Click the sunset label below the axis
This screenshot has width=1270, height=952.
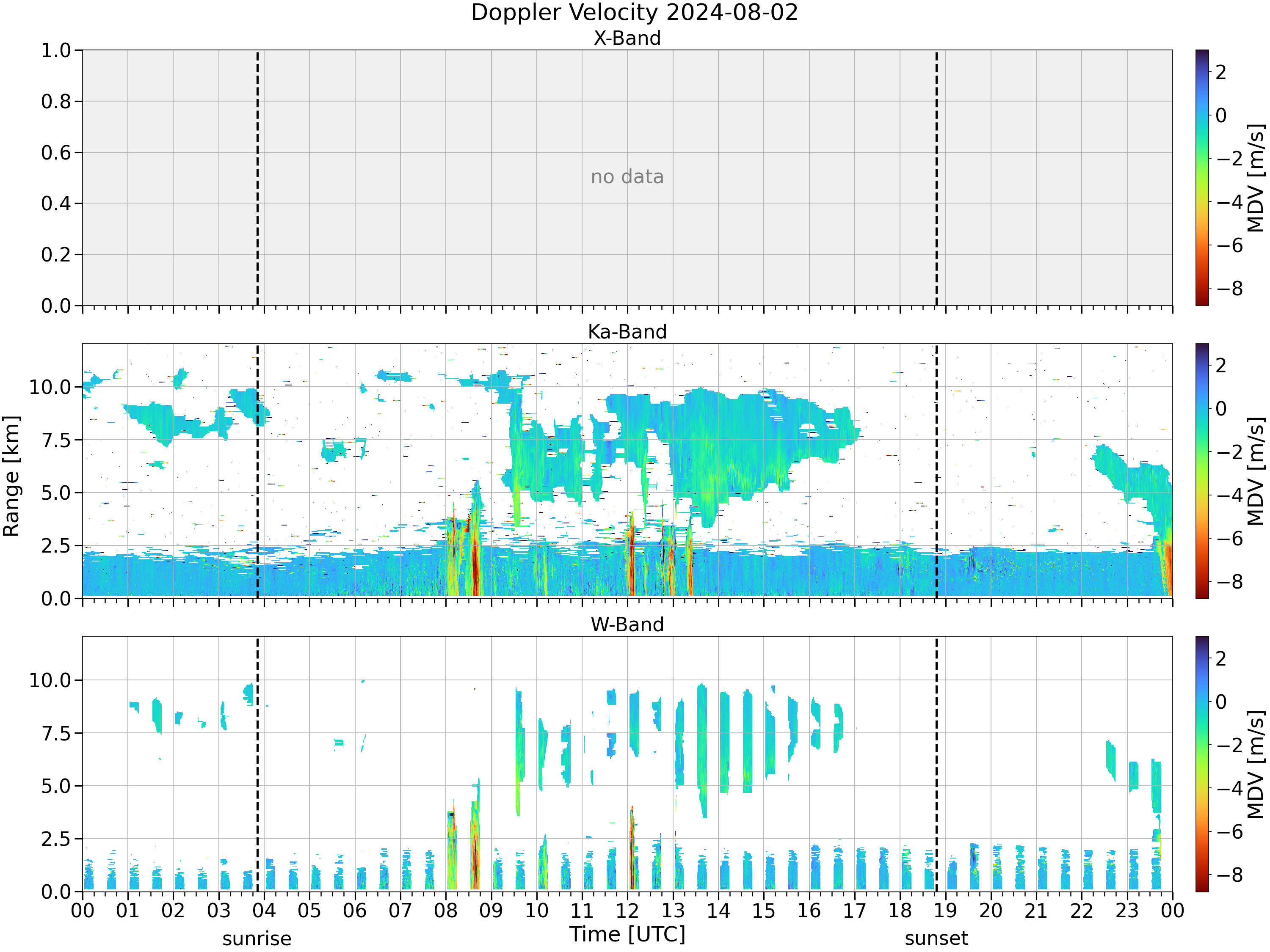936,939
